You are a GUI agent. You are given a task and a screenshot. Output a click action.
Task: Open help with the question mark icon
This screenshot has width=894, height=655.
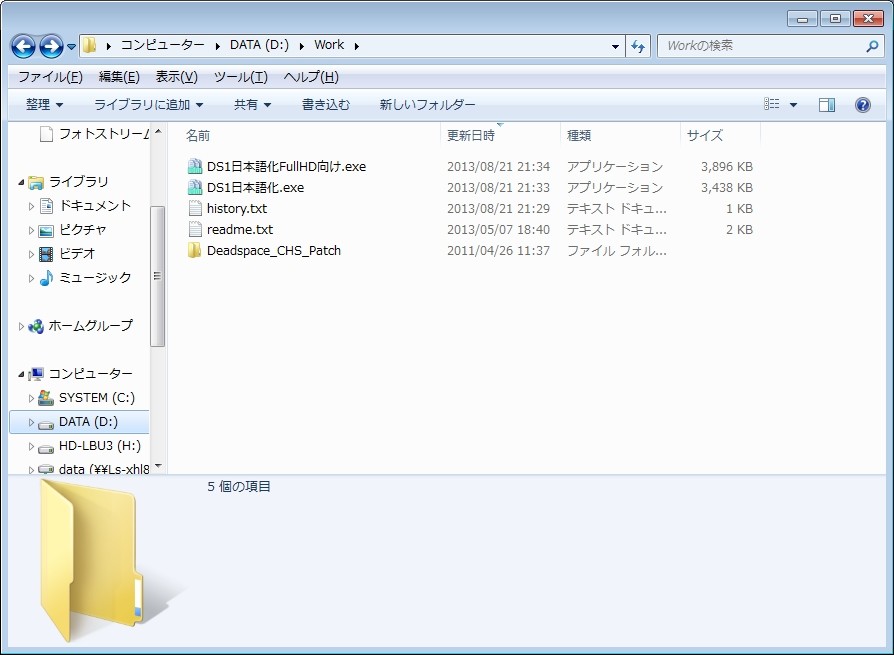click(863, 104)
